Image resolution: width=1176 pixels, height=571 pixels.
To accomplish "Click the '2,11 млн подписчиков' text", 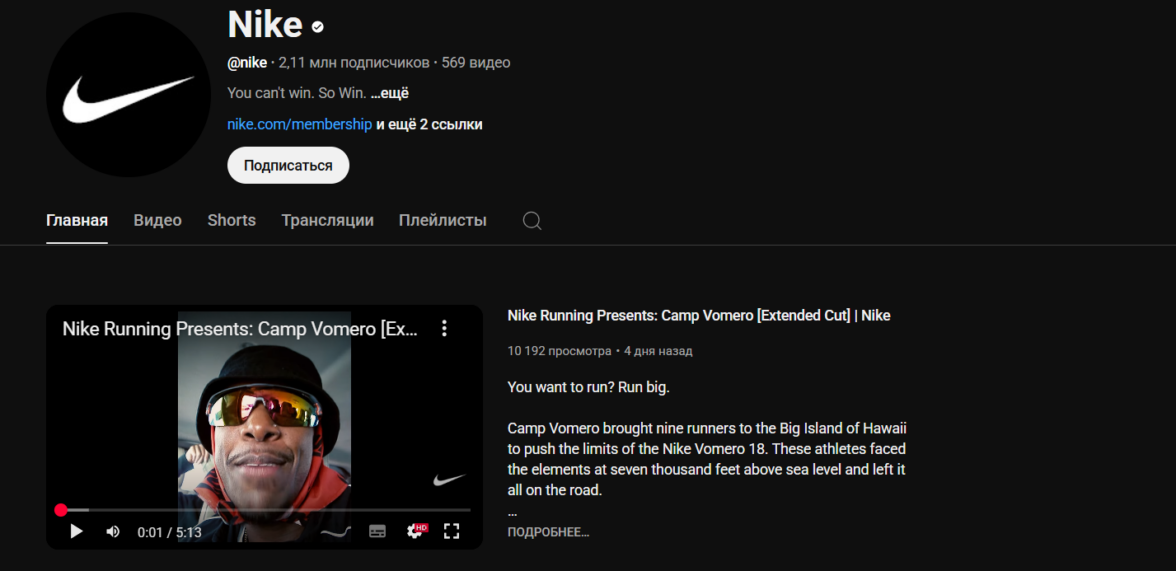I will click(x=353, y=63).
